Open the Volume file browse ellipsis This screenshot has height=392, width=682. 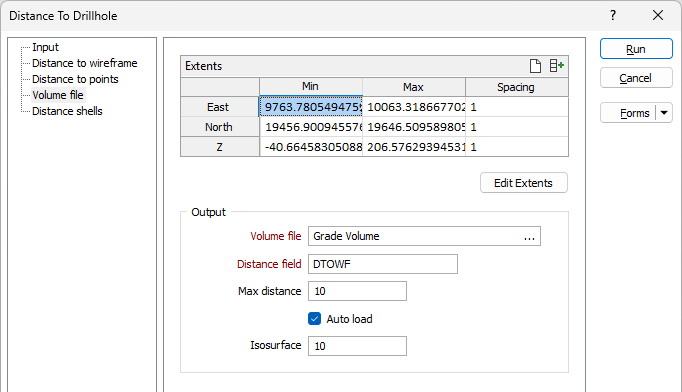(x=529, y=236)
